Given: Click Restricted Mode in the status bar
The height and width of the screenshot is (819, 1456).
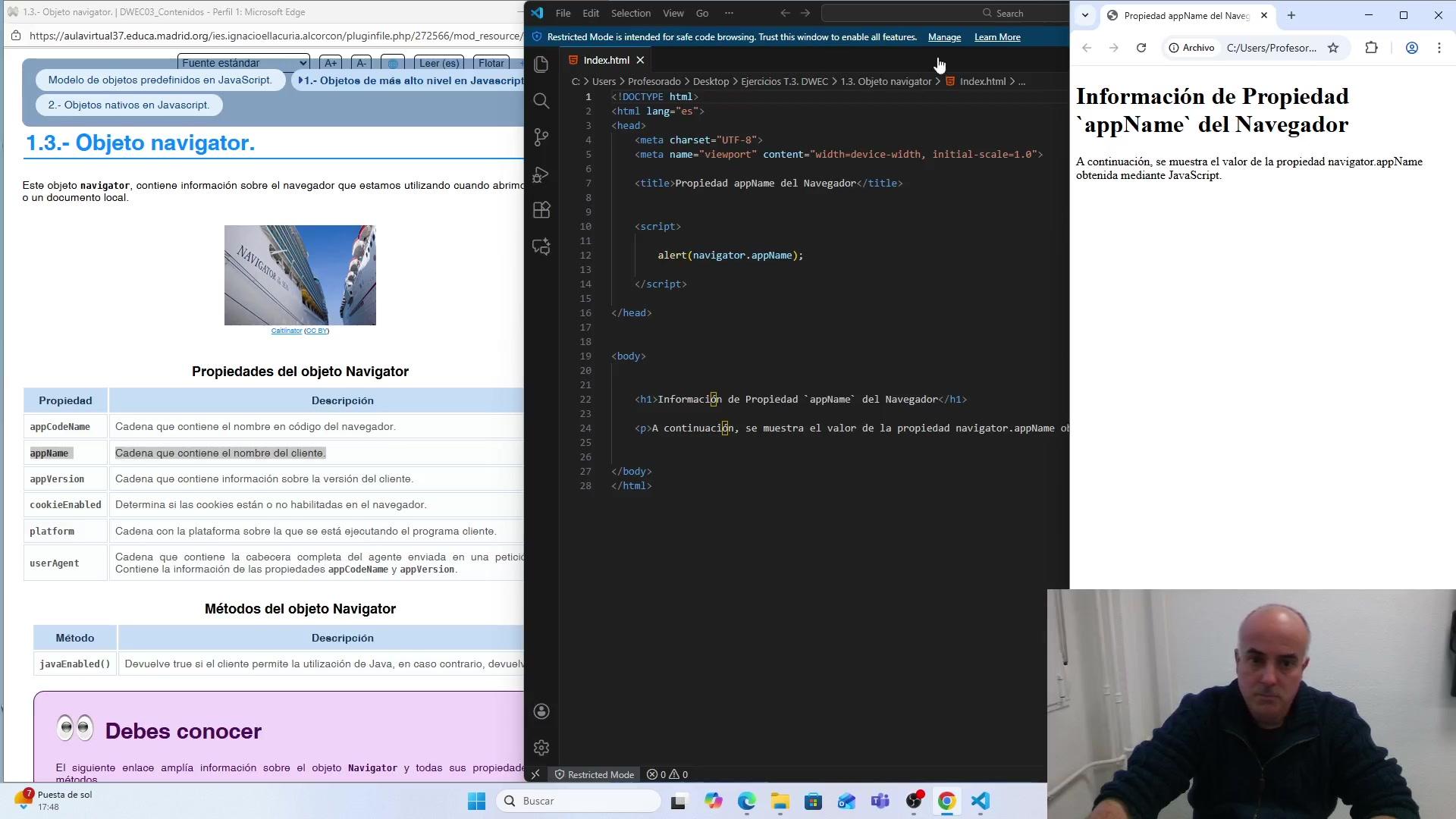Looking at the screenshot, I should tap(594, 774).
